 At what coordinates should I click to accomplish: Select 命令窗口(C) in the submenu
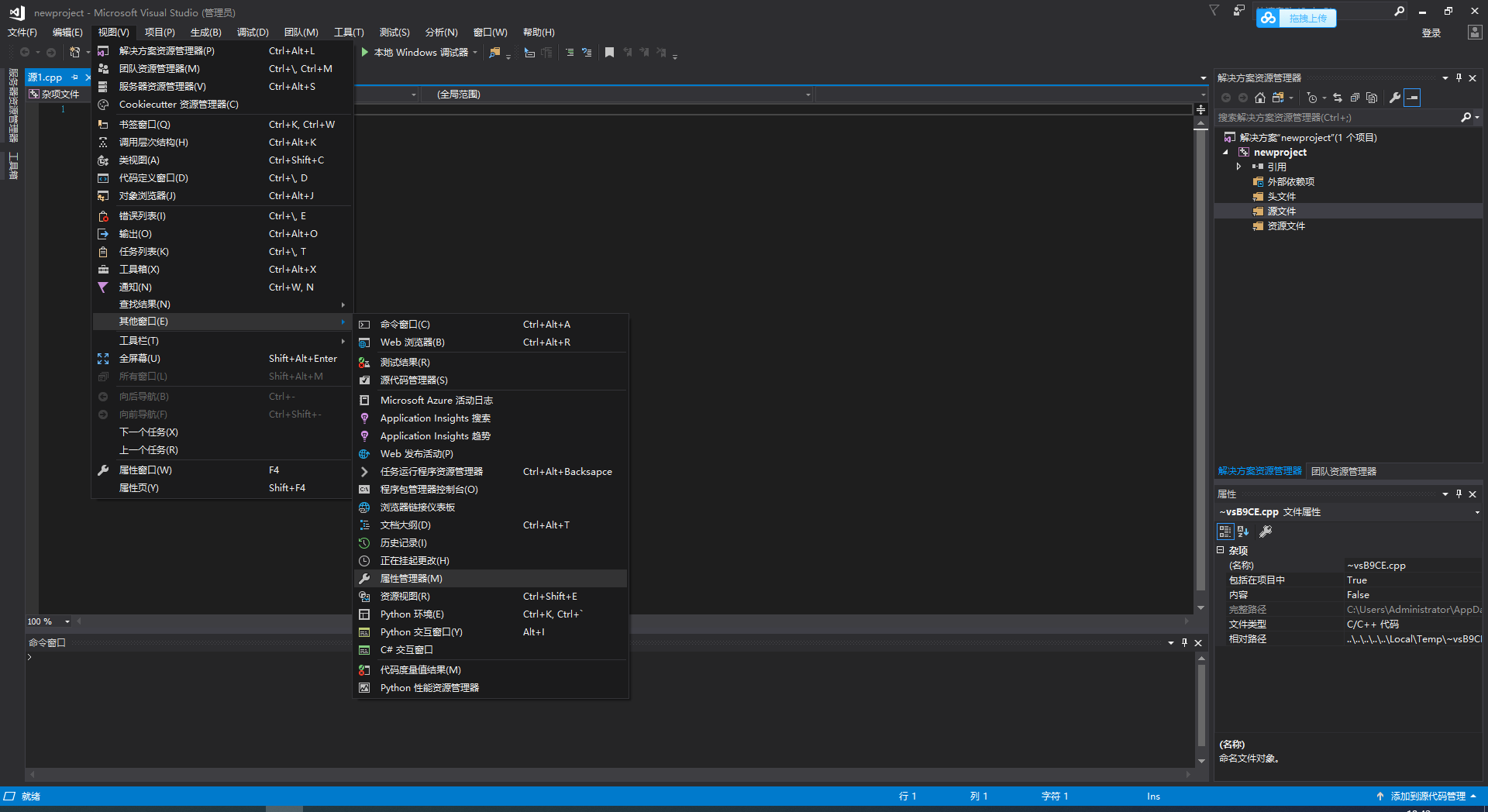491,325
